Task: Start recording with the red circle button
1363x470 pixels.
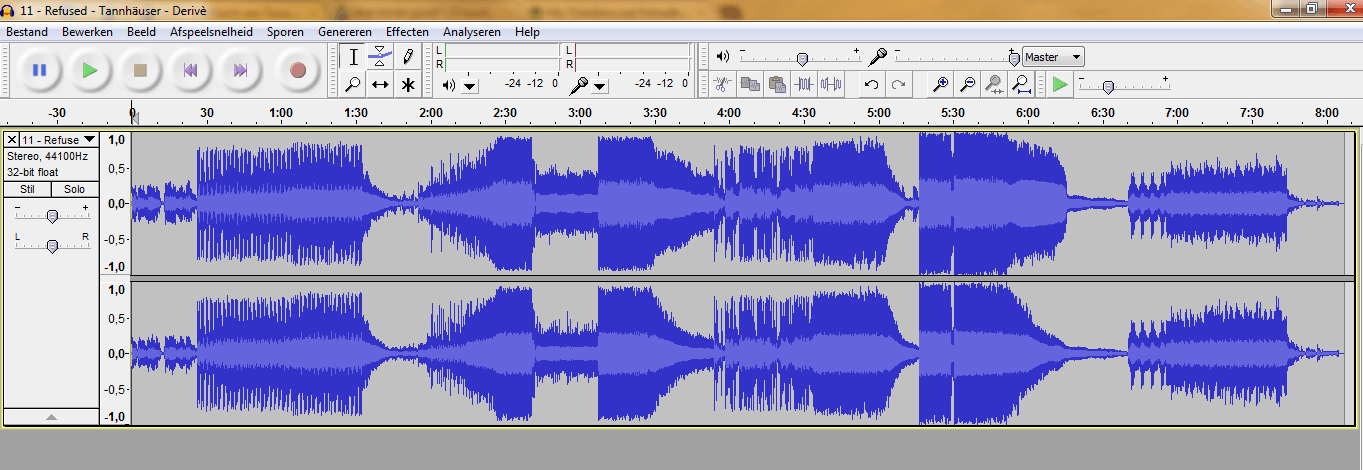Action: coord(297,70)
